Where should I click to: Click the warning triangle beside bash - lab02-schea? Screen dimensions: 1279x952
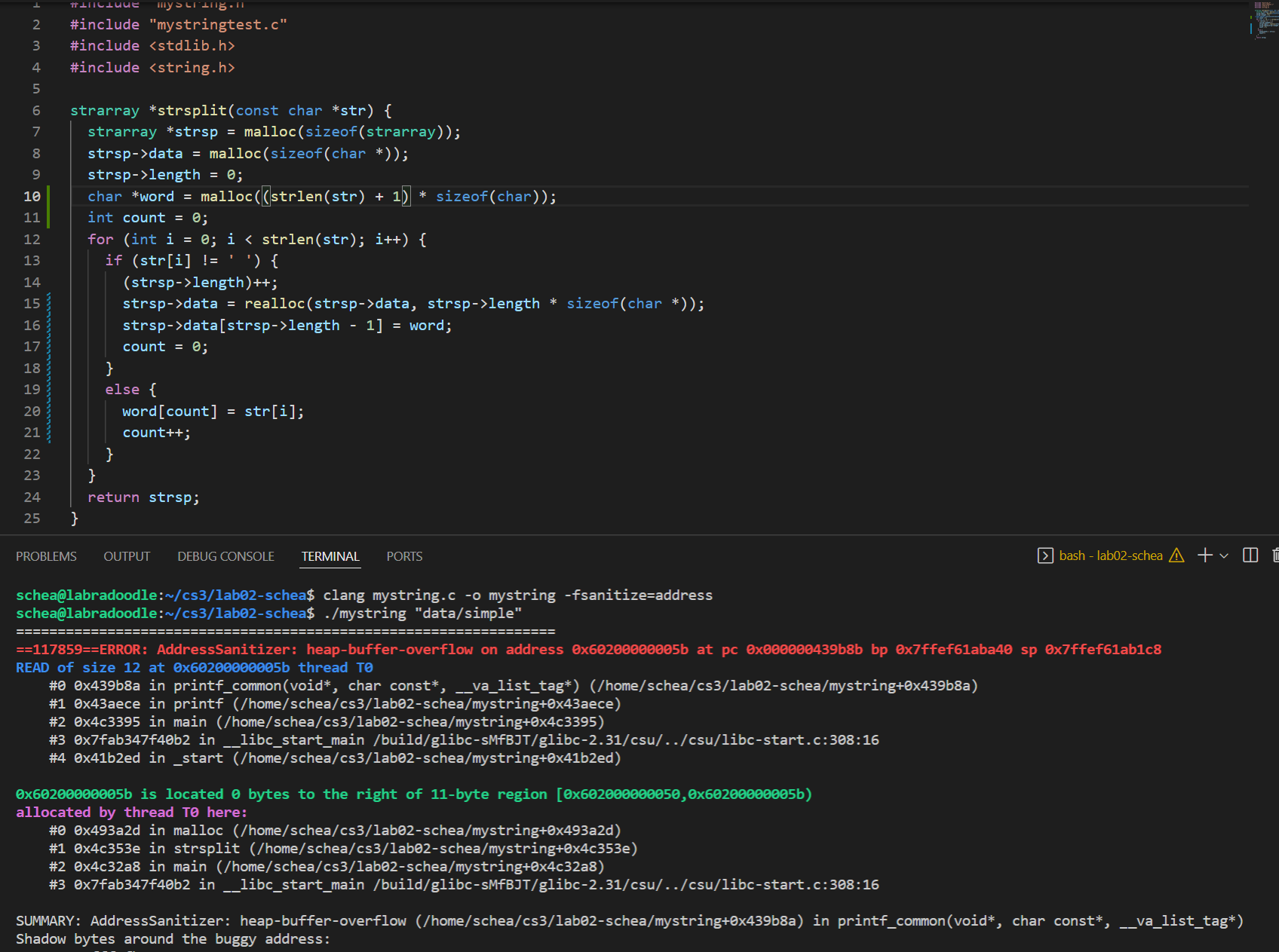[x=1176, y=556]
